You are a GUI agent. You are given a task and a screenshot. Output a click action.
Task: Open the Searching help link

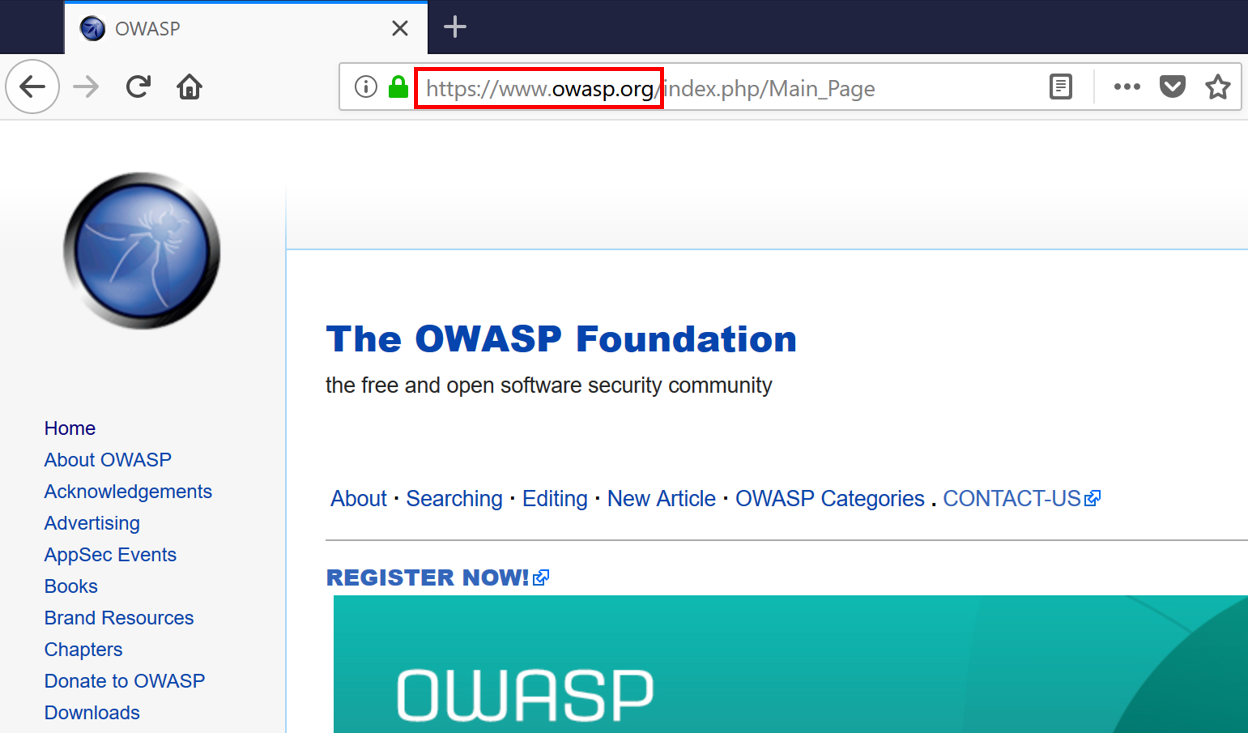pyautogui.click(x=454, y=499)
